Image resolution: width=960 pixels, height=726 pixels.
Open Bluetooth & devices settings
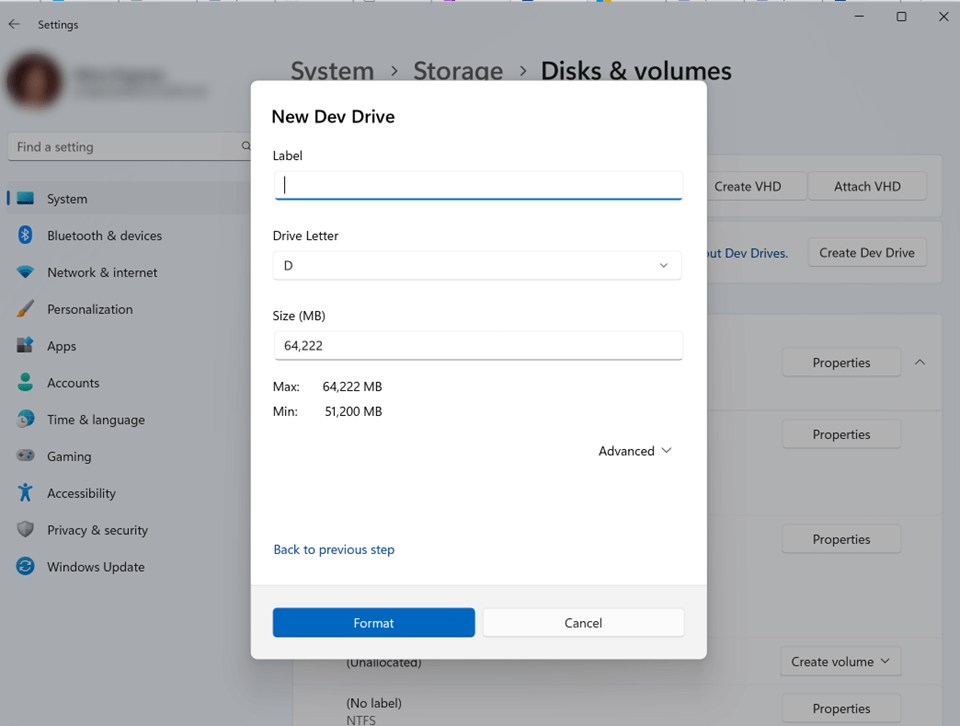tap(103, 235)
